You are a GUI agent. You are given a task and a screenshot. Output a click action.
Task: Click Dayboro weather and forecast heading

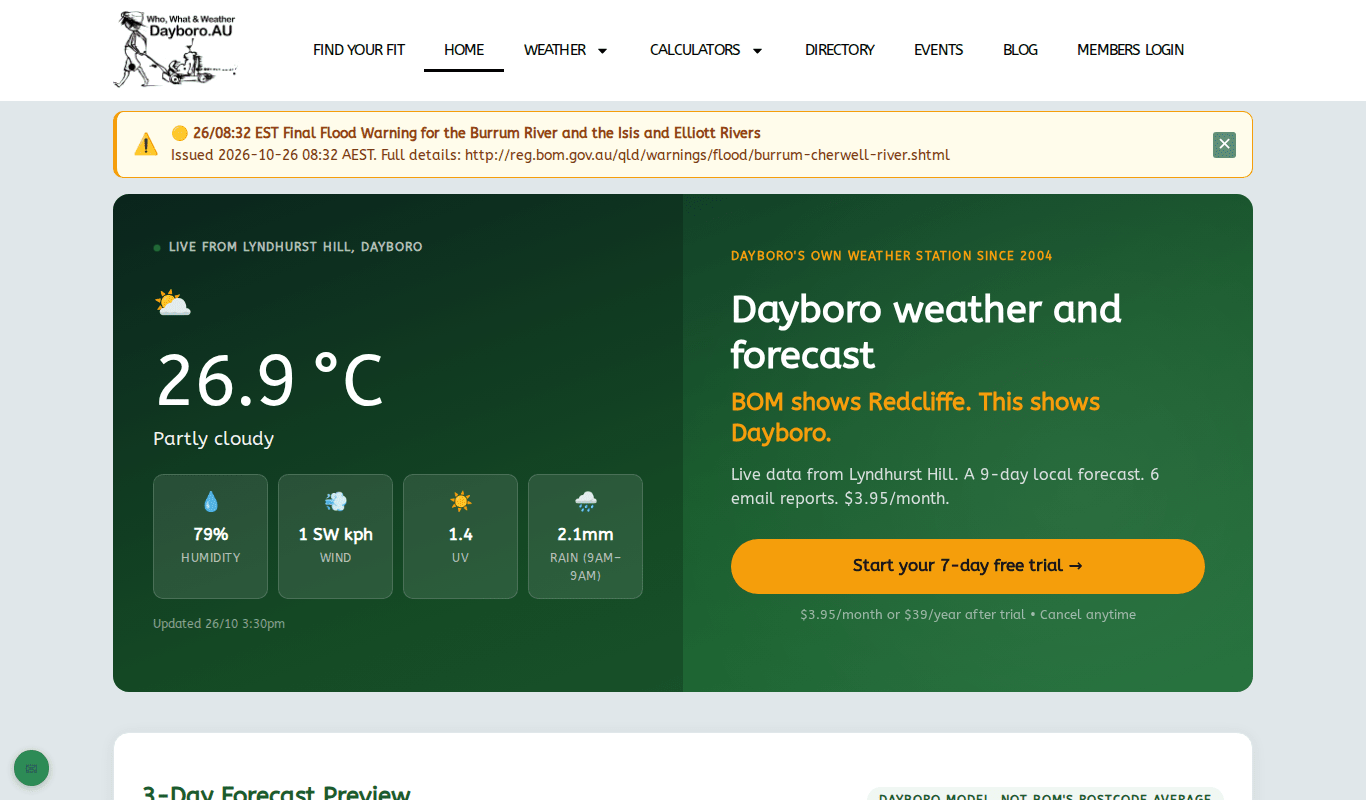click(x=926, y=332)
